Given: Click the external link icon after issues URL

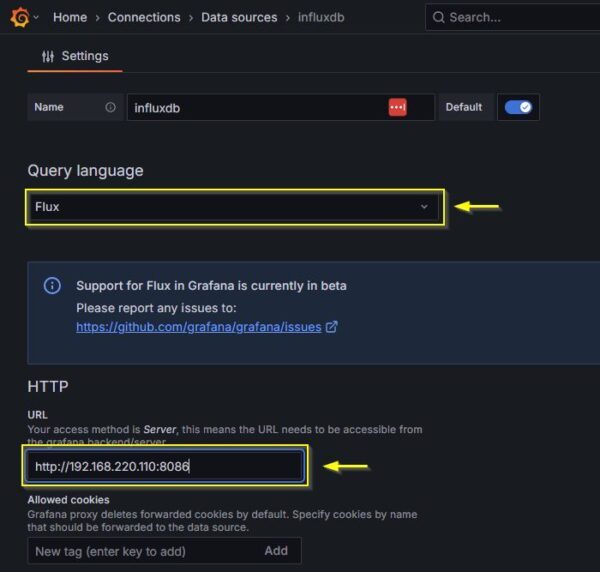Looking at the screenshot, I should (x=331, y=327).
